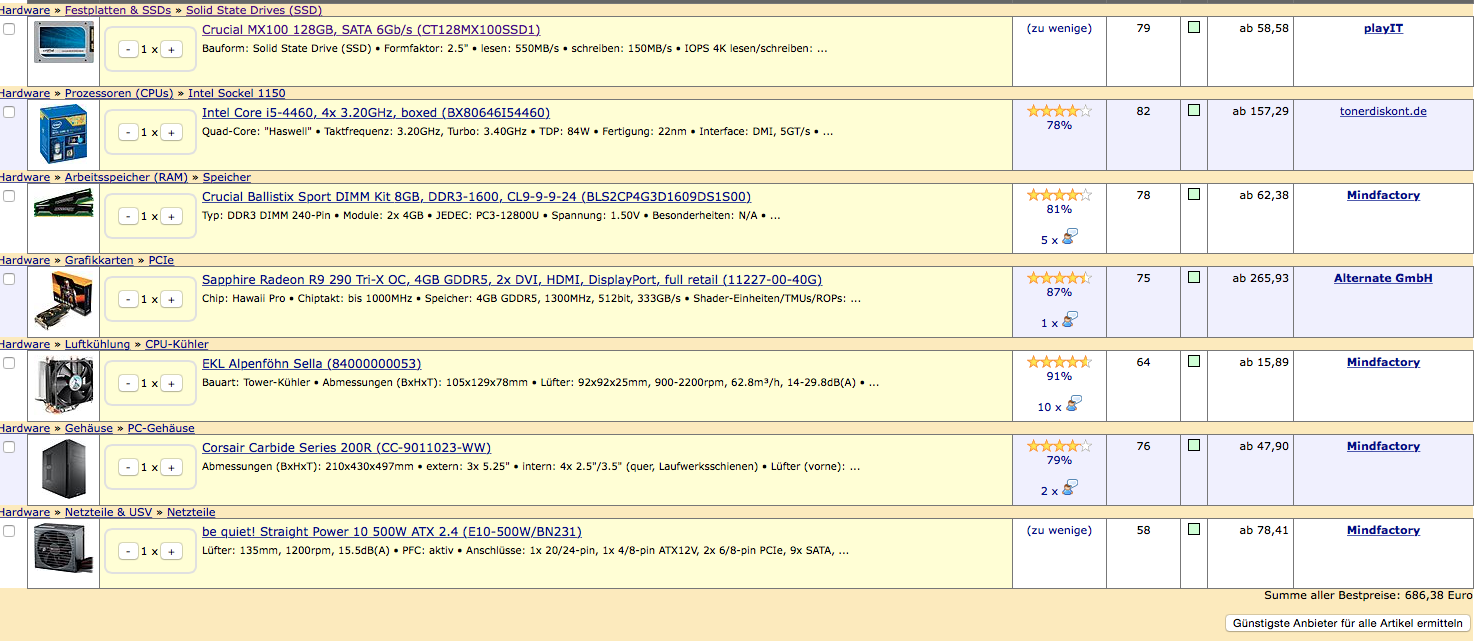1484x641 pixels.
Task: Go to CPU-Kühler category breadcrumb
Action: [177, 344]
